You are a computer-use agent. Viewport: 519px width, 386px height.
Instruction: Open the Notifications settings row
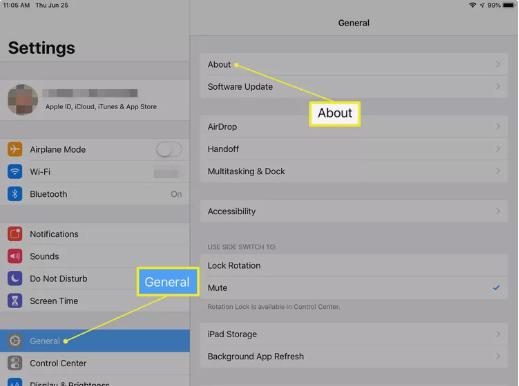point(95,234)
